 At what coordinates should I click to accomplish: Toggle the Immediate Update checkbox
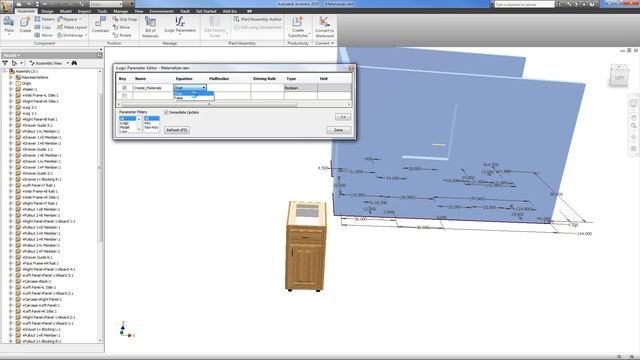(x=166, y=112)
